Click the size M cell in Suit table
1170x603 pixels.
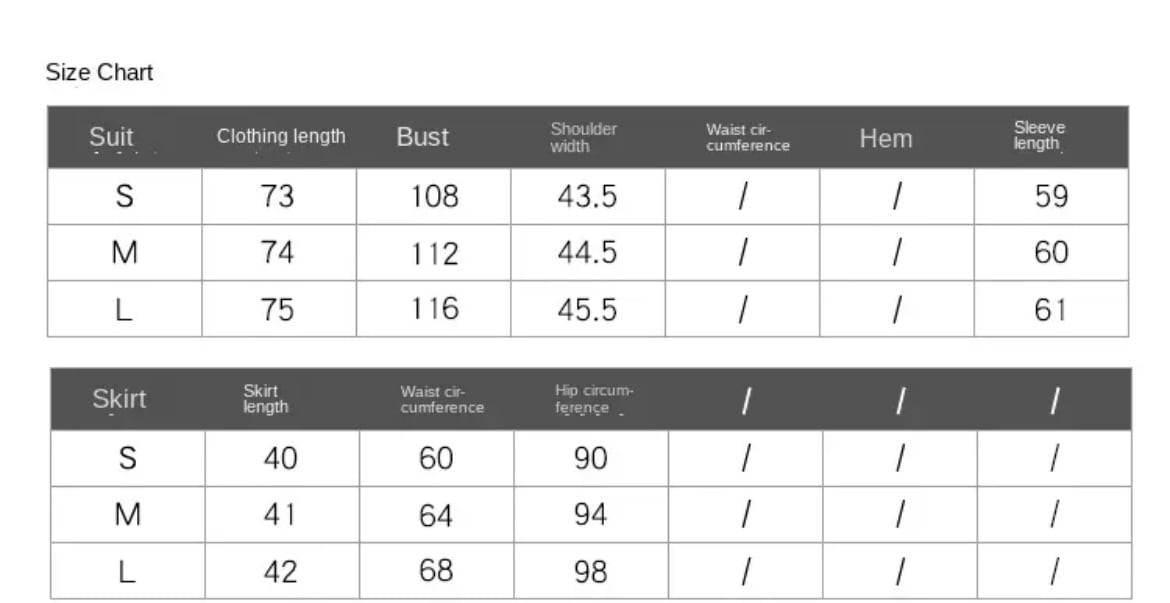click(124, 253)
